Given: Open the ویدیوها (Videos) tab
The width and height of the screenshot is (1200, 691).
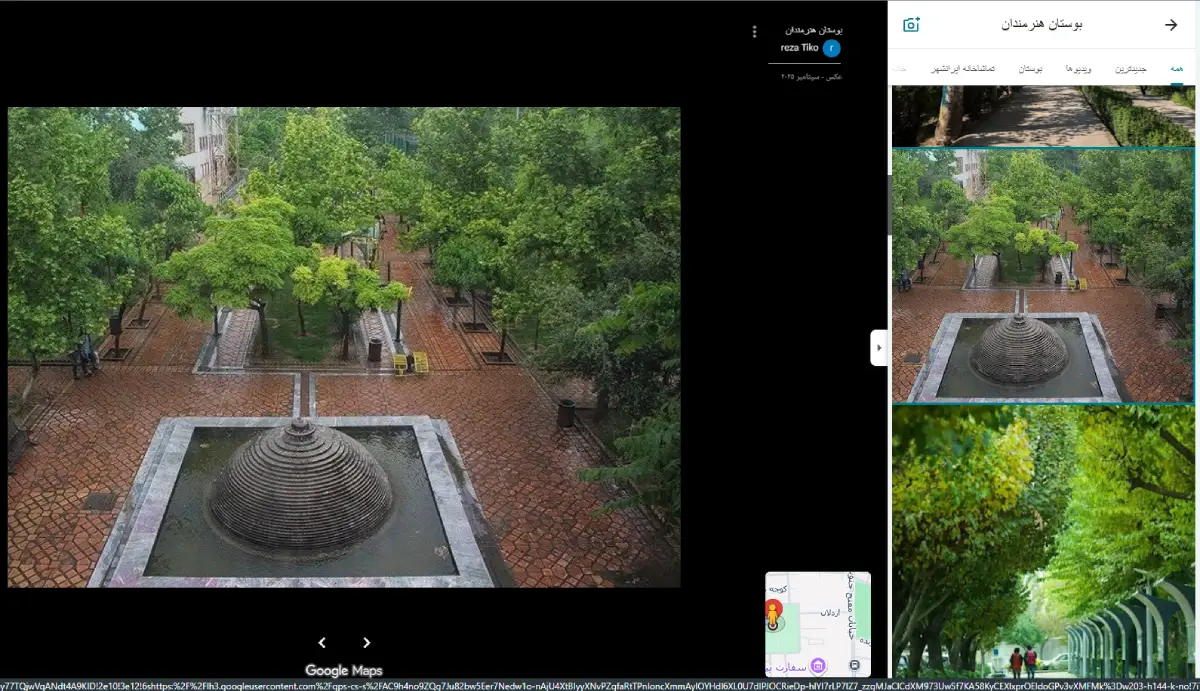Looking at the screenshot, I should (x=1084, y=69).
